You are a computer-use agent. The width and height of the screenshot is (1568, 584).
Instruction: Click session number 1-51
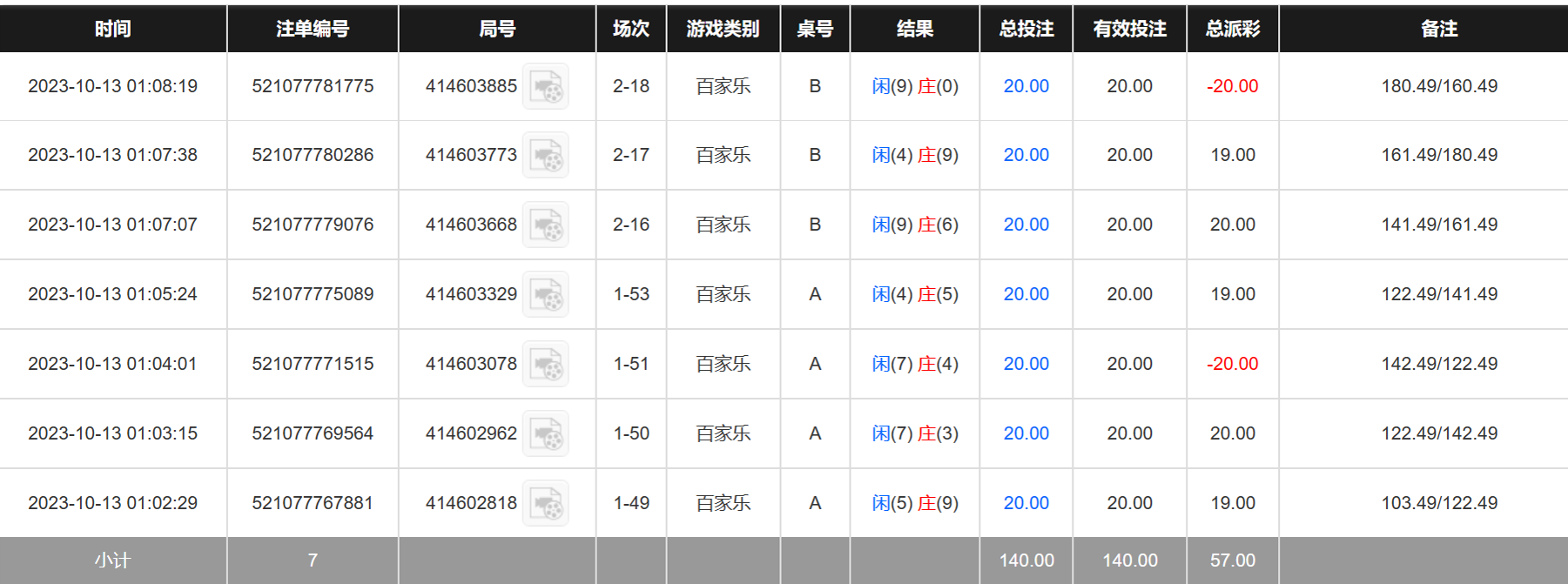(x=631, y=364)
